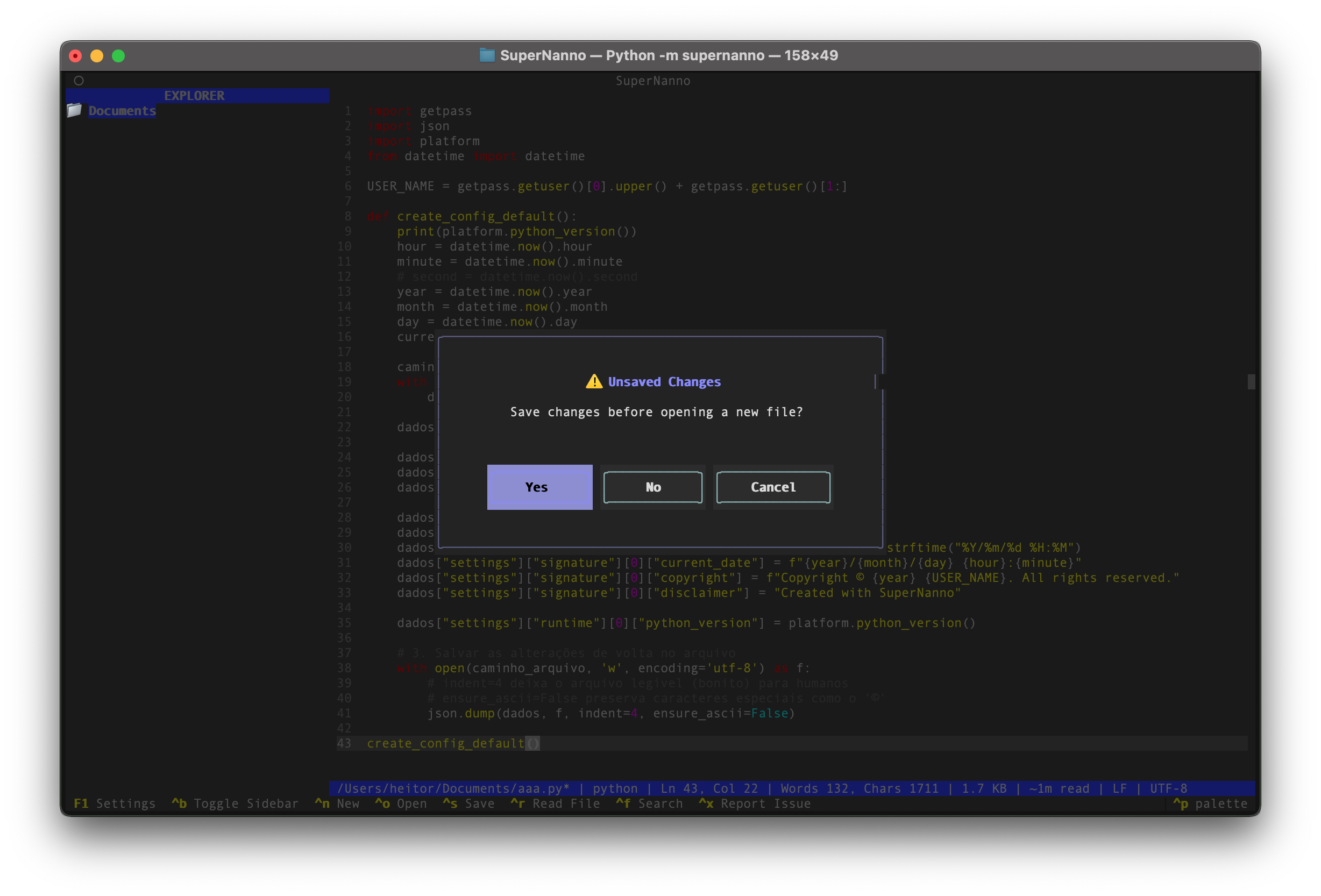
Task: Click line 38 with open(caminho_arquivo) statement
Action: tap(603, 668)
